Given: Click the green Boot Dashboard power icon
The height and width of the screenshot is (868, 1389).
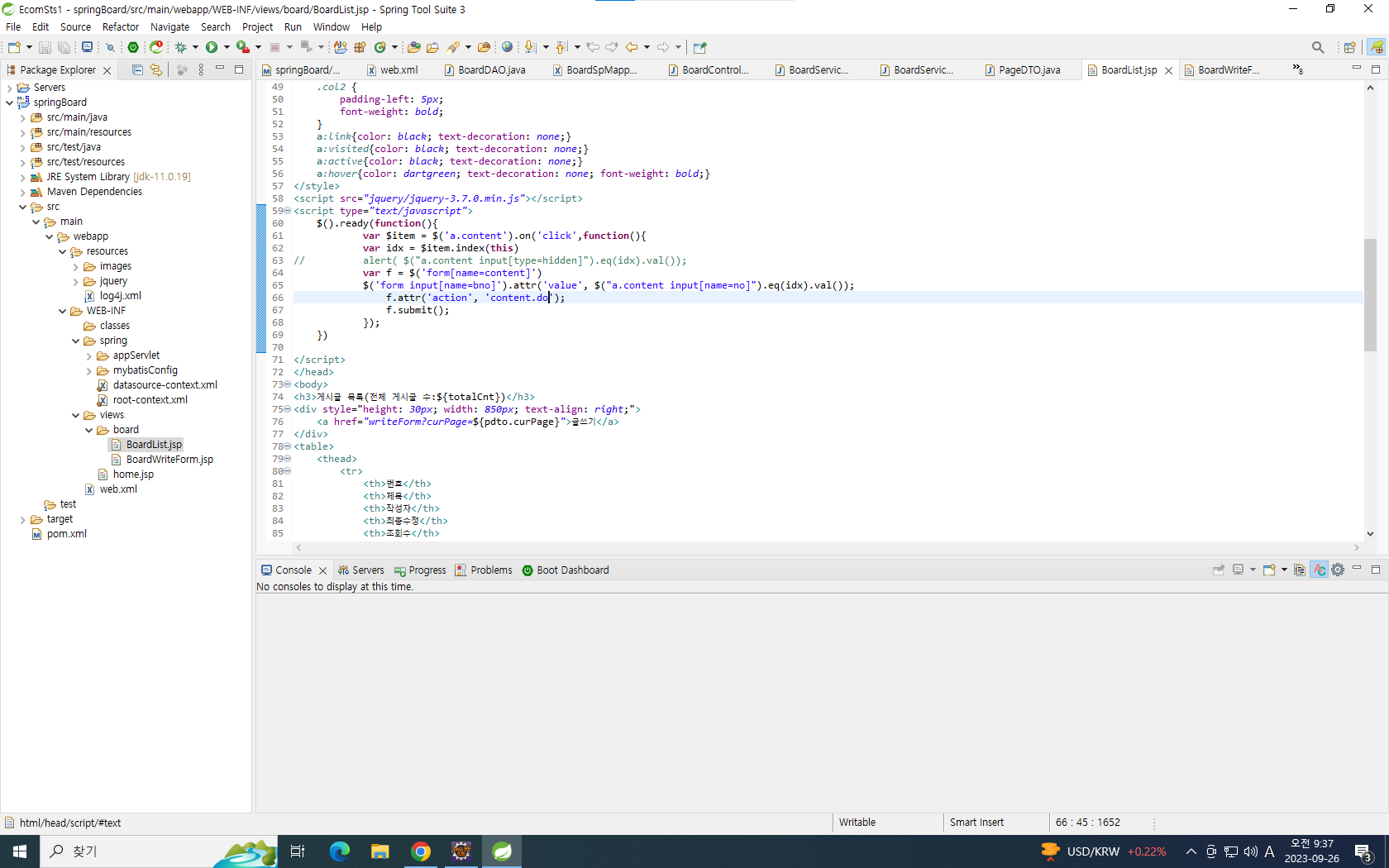Looking at the screenshot, I should (133, 47).
